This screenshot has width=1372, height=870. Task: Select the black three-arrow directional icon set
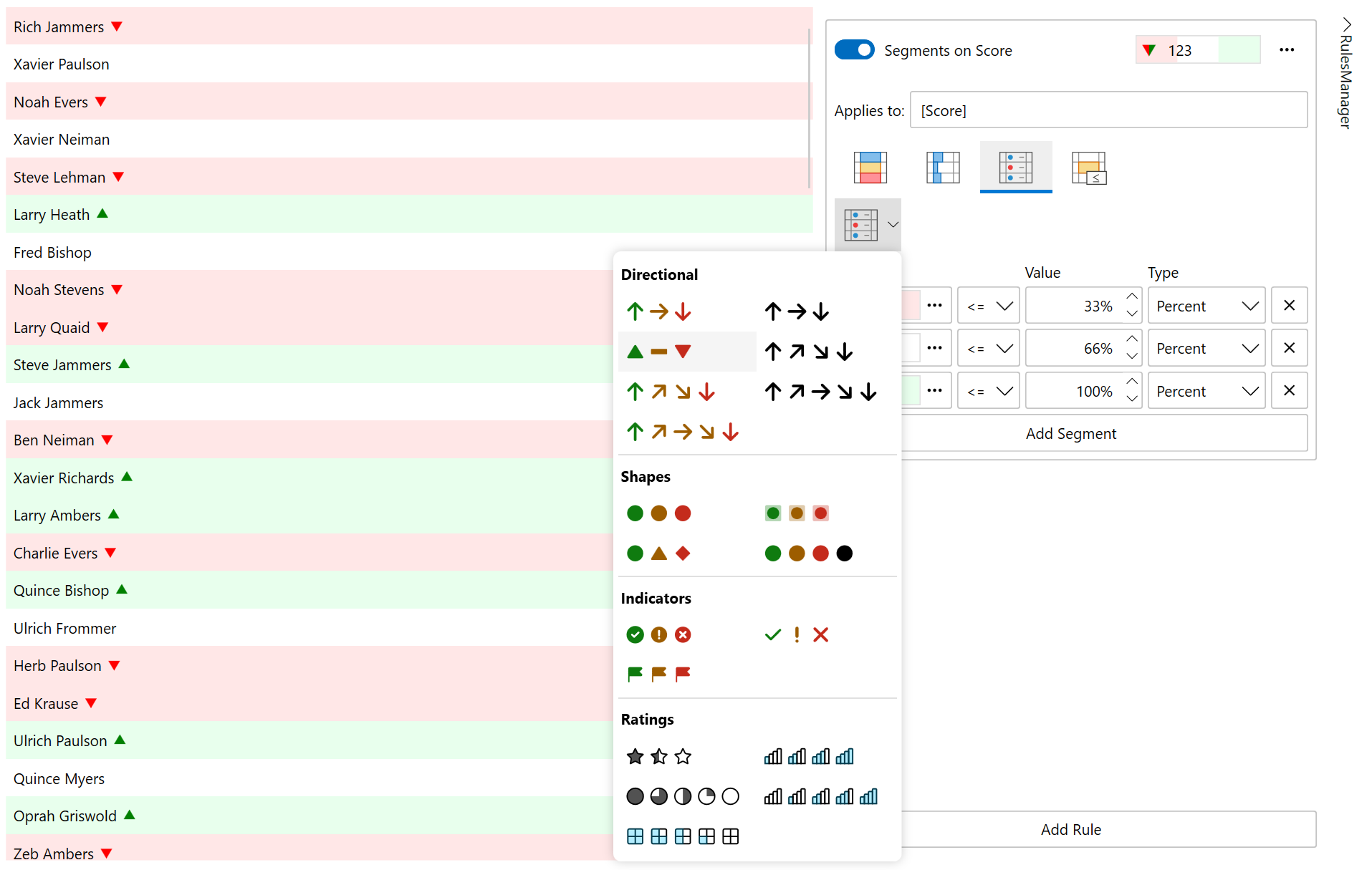click(796, 311)
